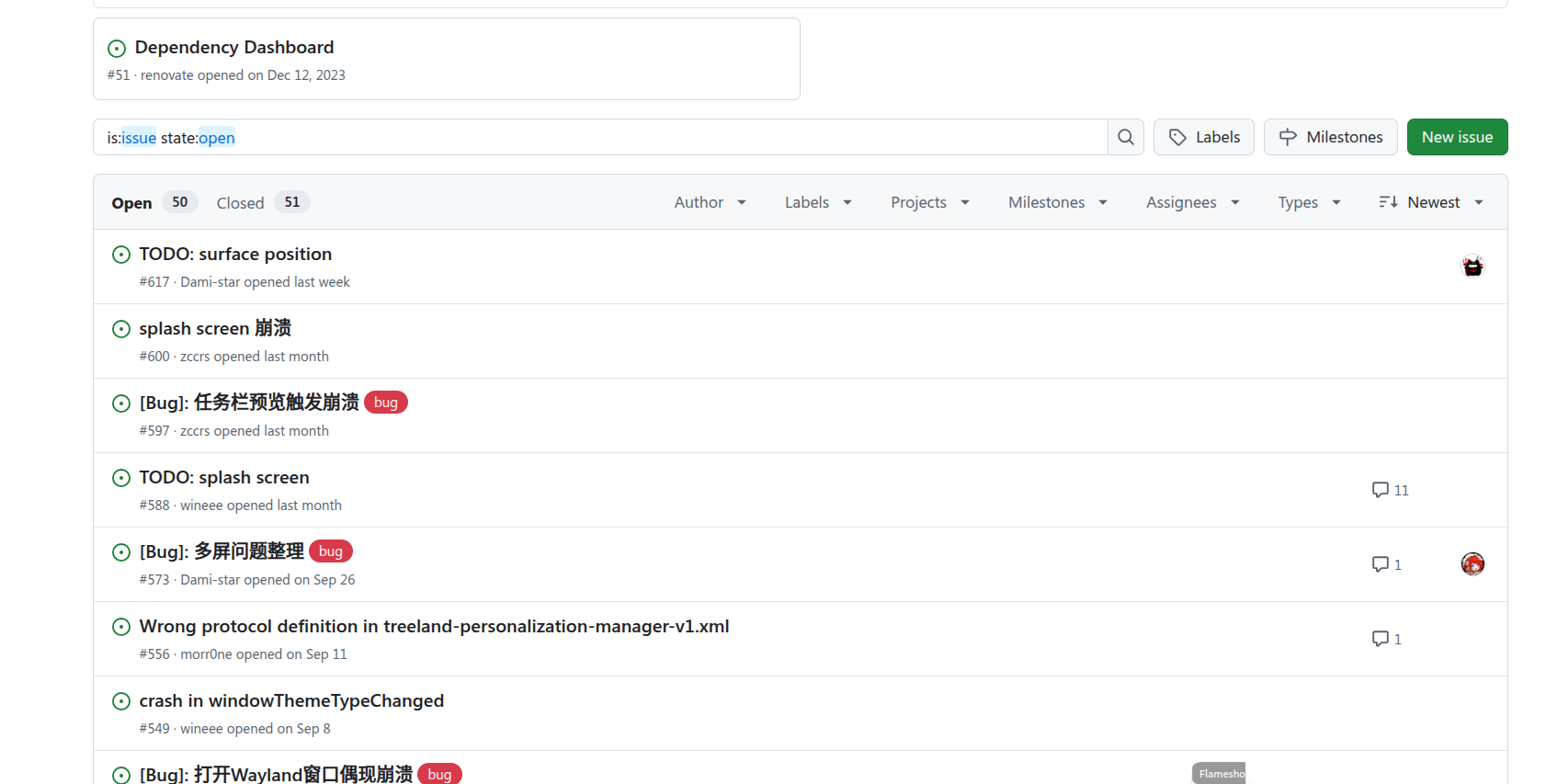The height and width of the screenshot is (784, 1546).
Task: Click author renovate on Dependency Dashboard
Action: [167, 75]
